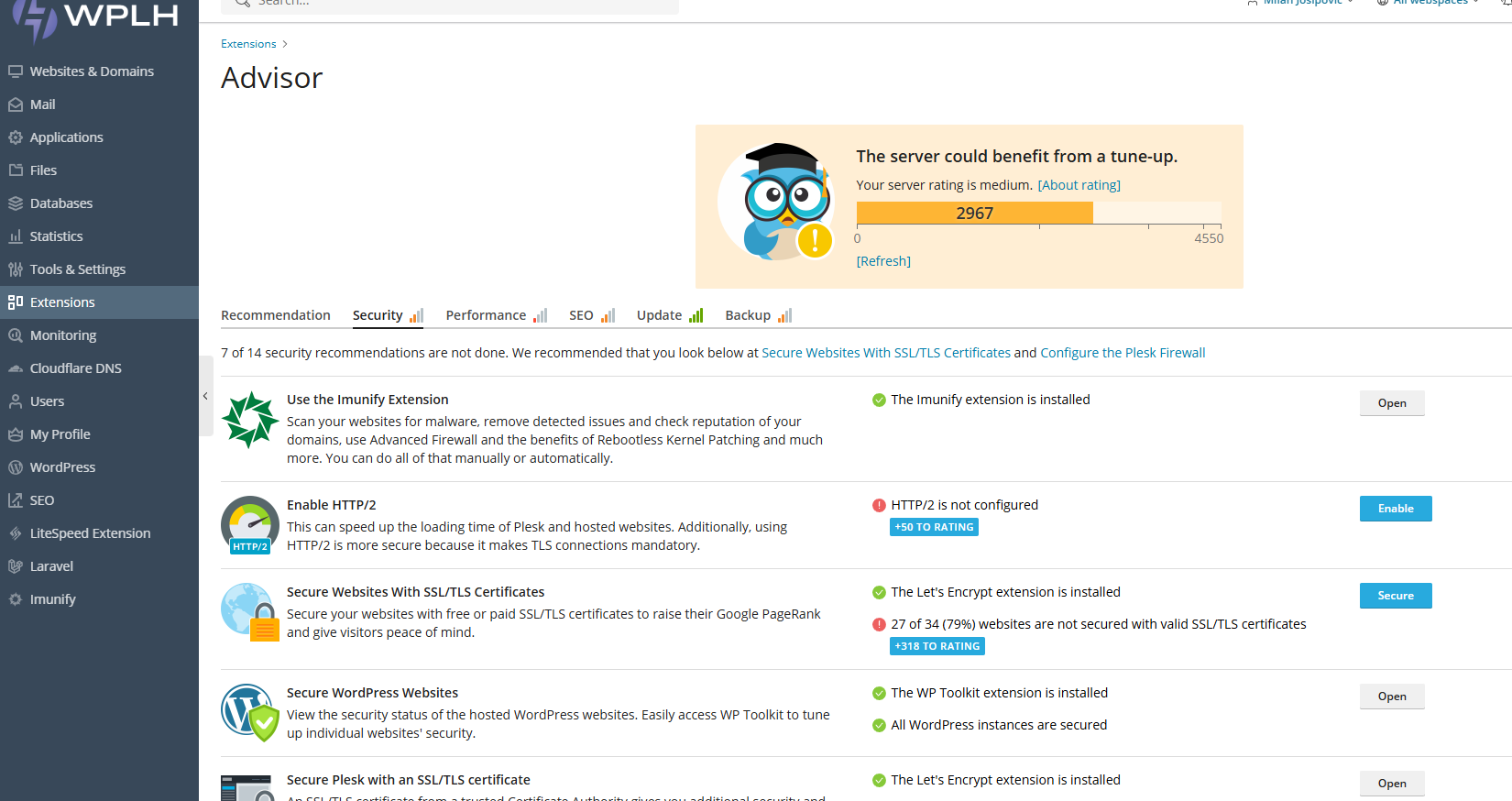Click the WordPress shield icon

pos(250,713)
